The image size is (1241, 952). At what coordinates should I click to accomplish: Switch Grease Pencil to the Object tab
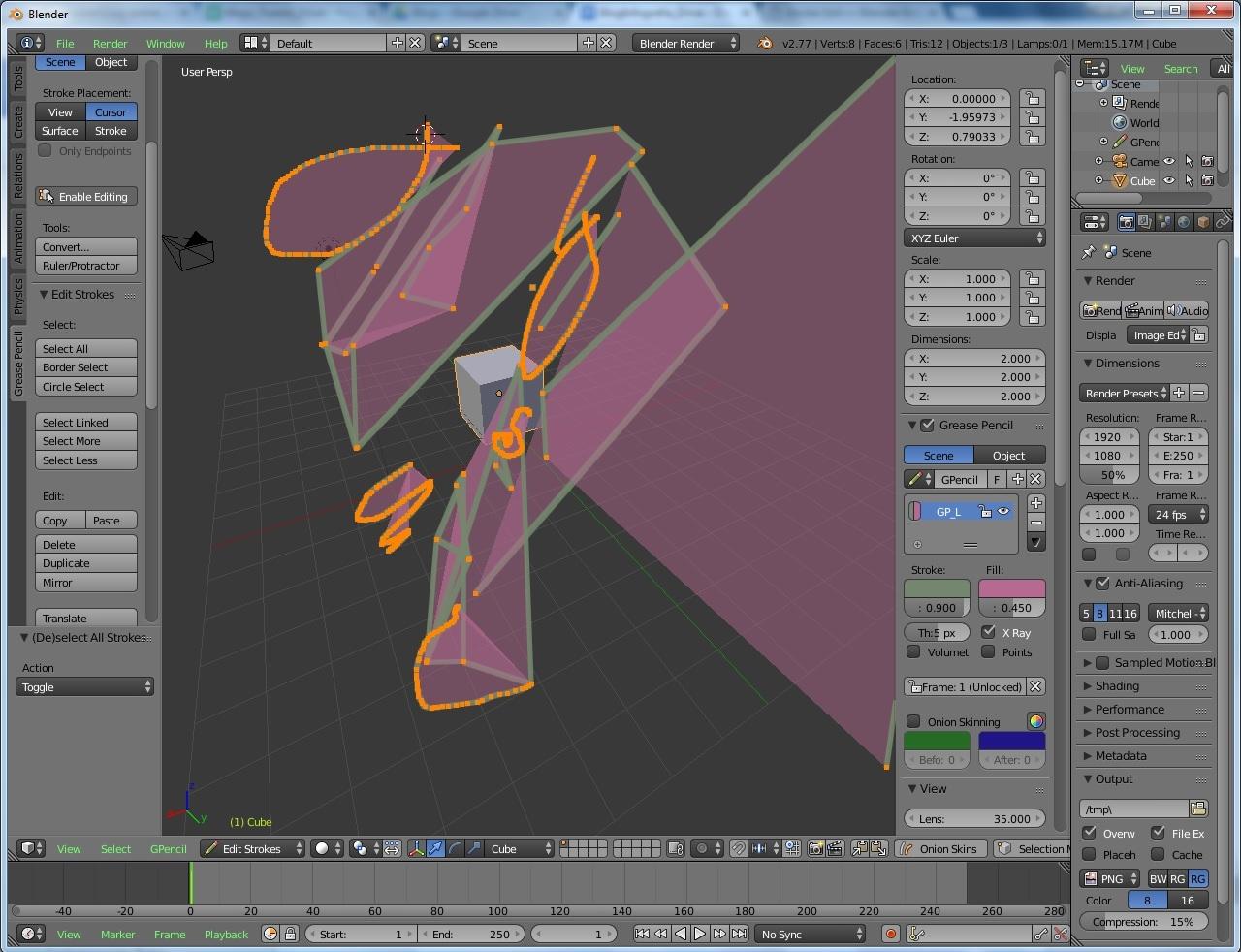pyautogui.click(x=1008, y=455)
